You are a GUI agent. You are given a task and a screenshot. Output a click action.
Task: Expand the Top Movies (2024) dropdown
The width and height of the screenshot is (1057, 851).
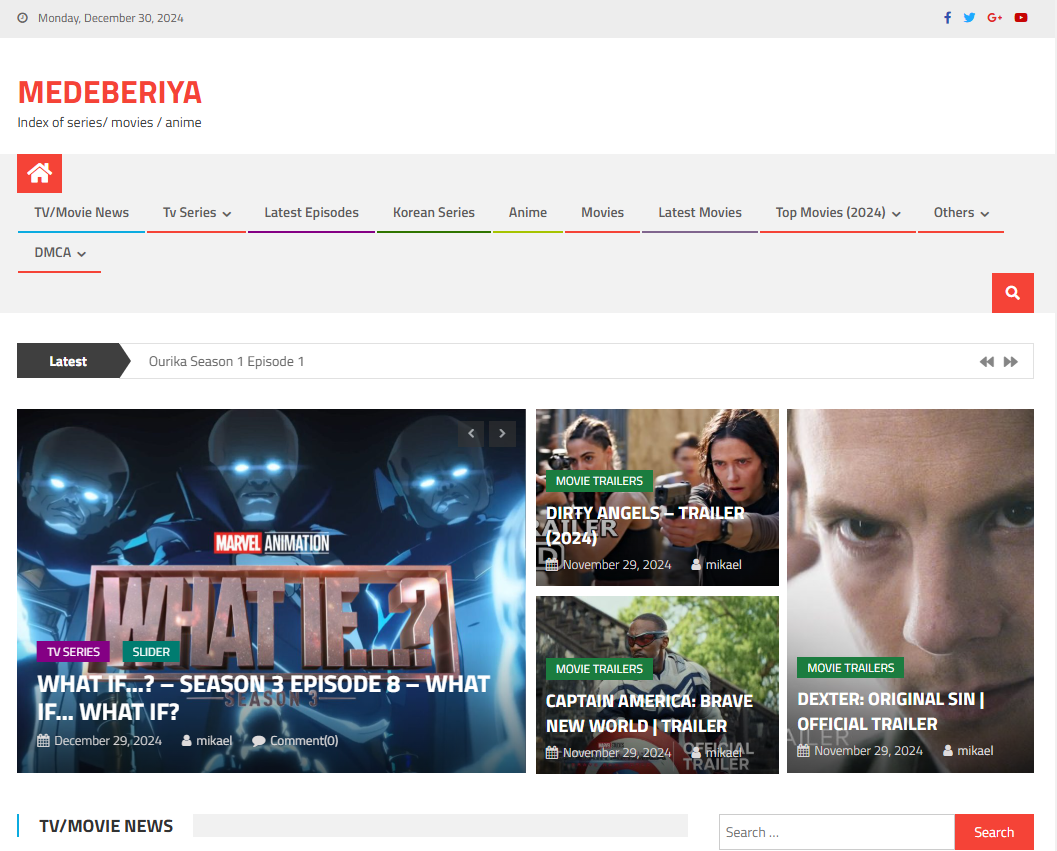(837, 213)
